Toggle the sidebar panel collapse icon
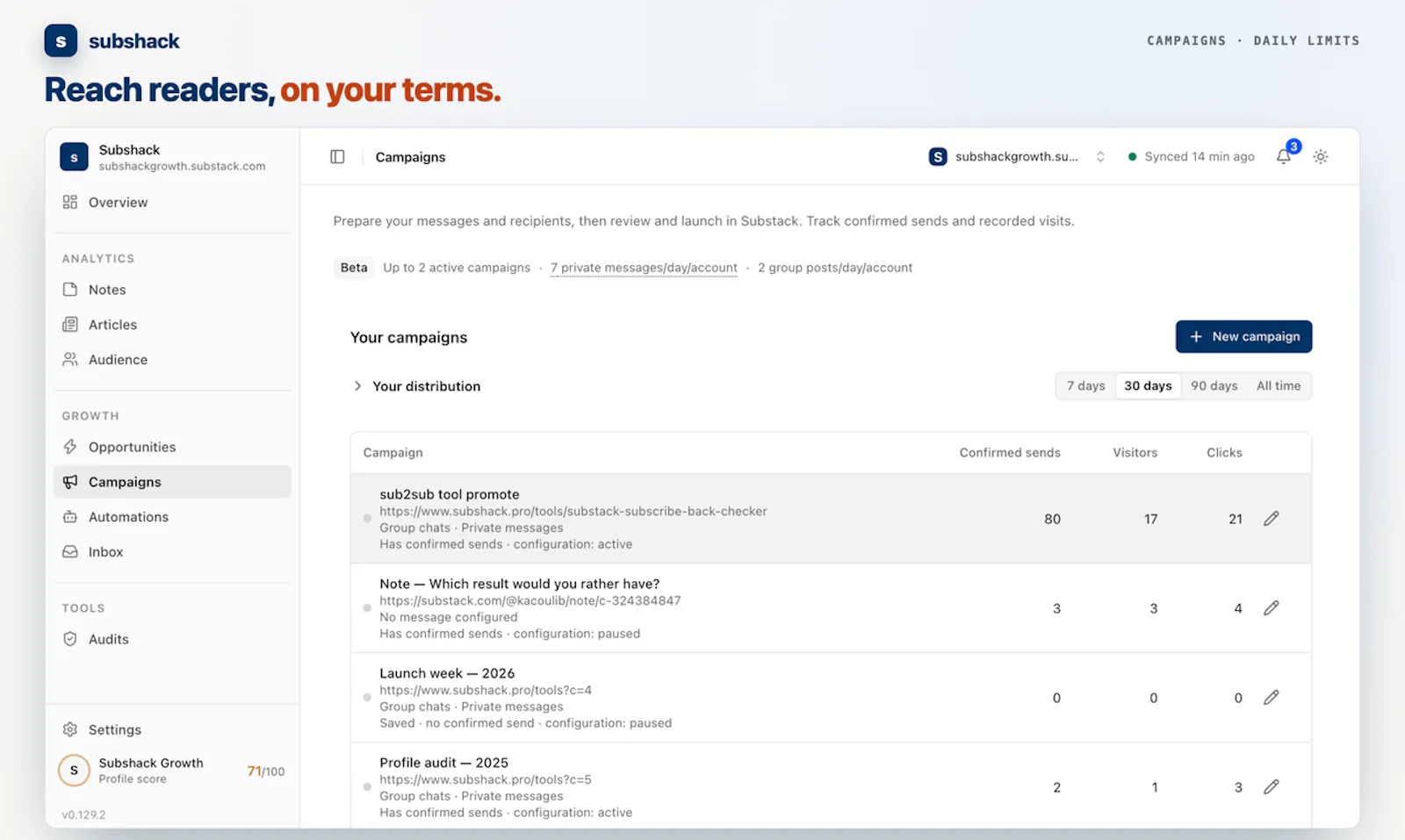Viewport: 1405px width, 840px height. coord(337,156)
